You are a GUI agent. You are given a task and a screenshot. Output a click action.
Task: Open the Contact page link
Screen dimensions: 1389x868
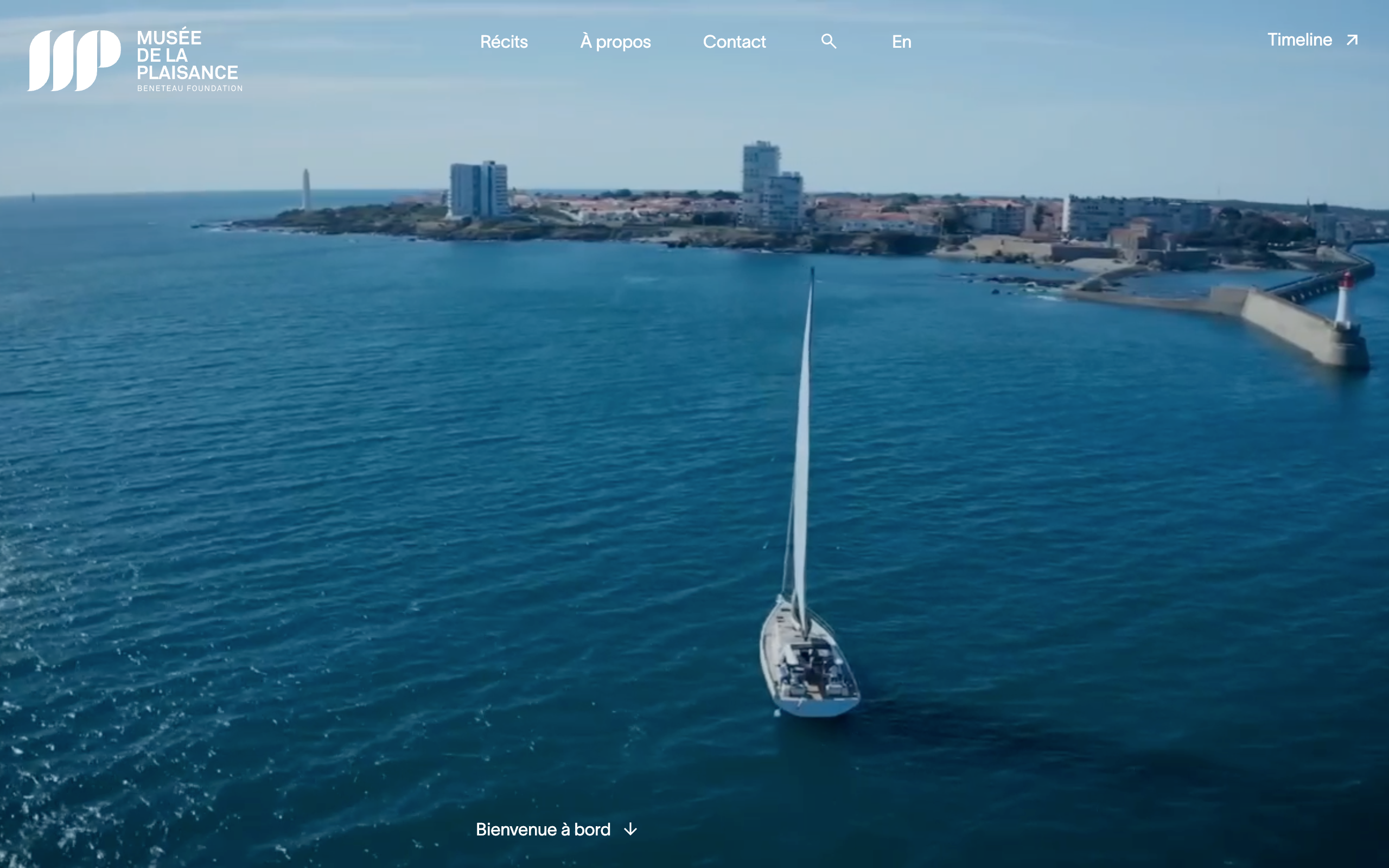click(734, 42)
